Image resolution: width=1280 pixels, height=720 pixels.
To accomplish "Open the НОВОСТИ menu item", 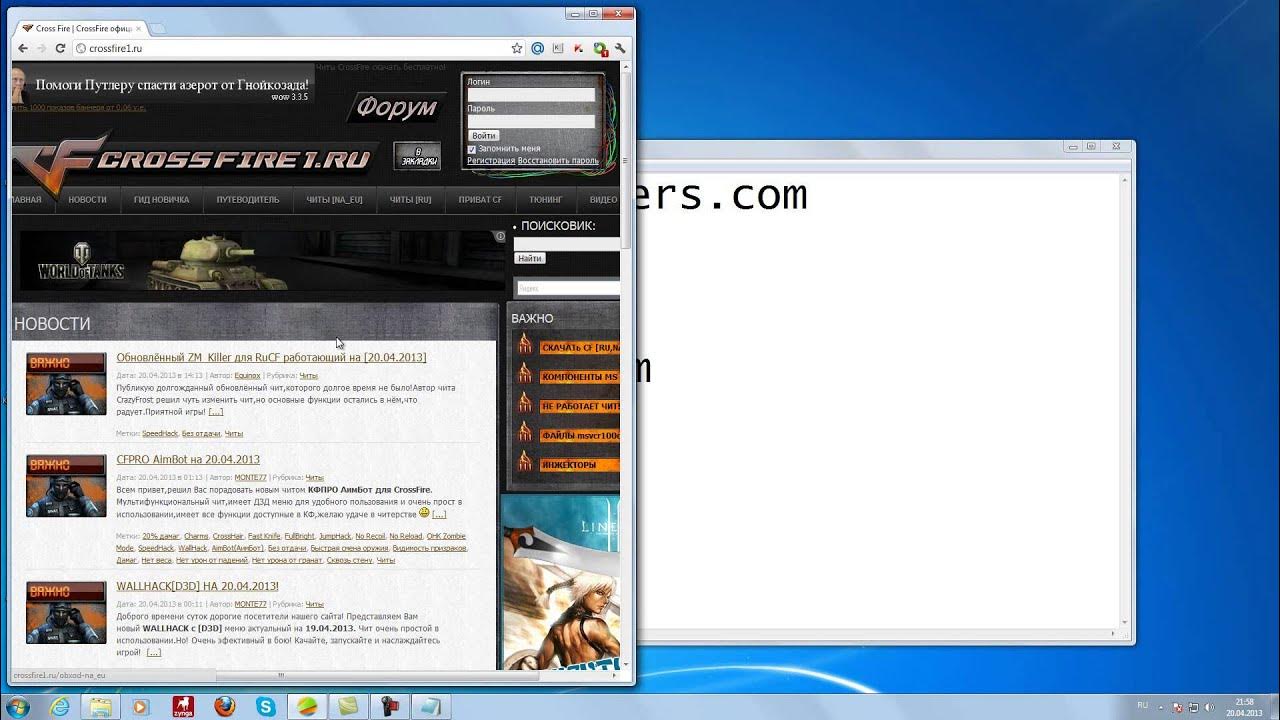I will (87, 200).
